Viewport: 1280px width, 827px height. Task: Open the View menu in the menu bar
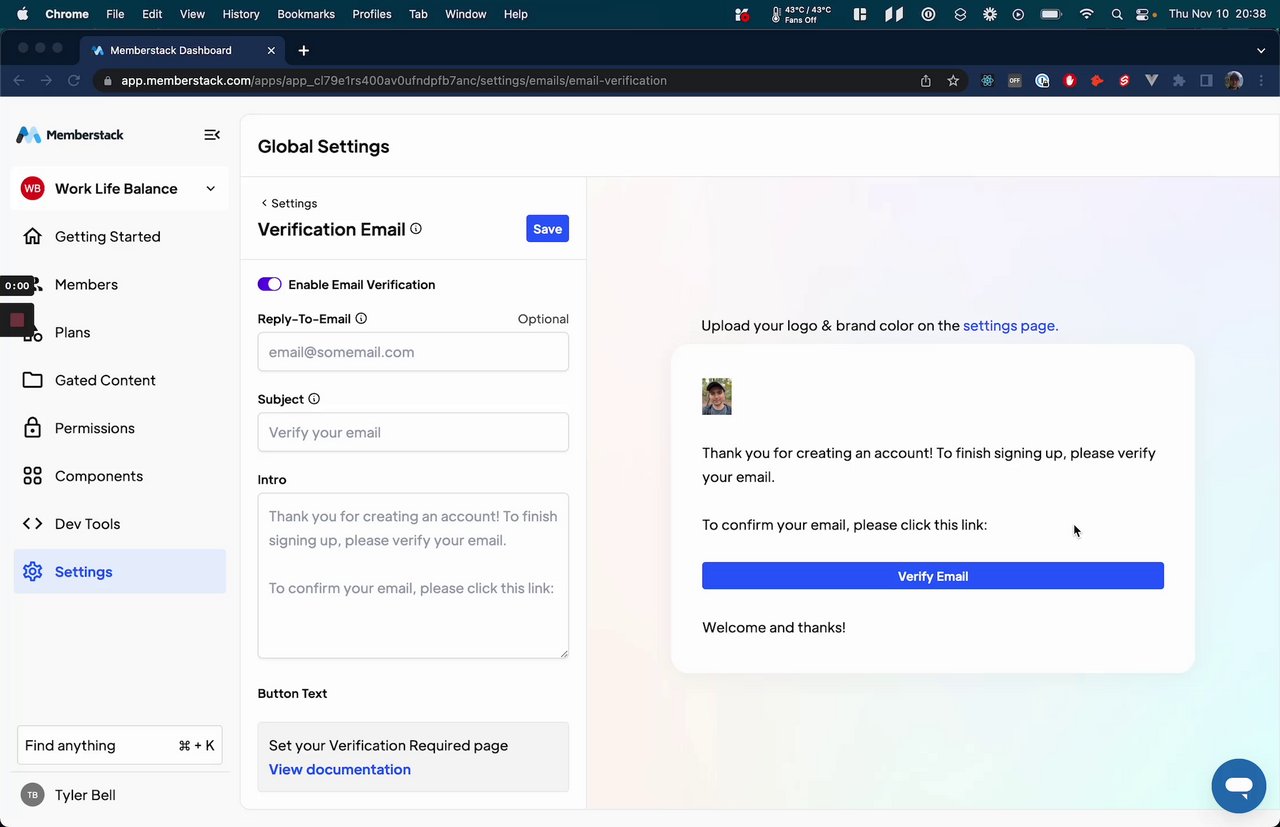tap(192, 14)
